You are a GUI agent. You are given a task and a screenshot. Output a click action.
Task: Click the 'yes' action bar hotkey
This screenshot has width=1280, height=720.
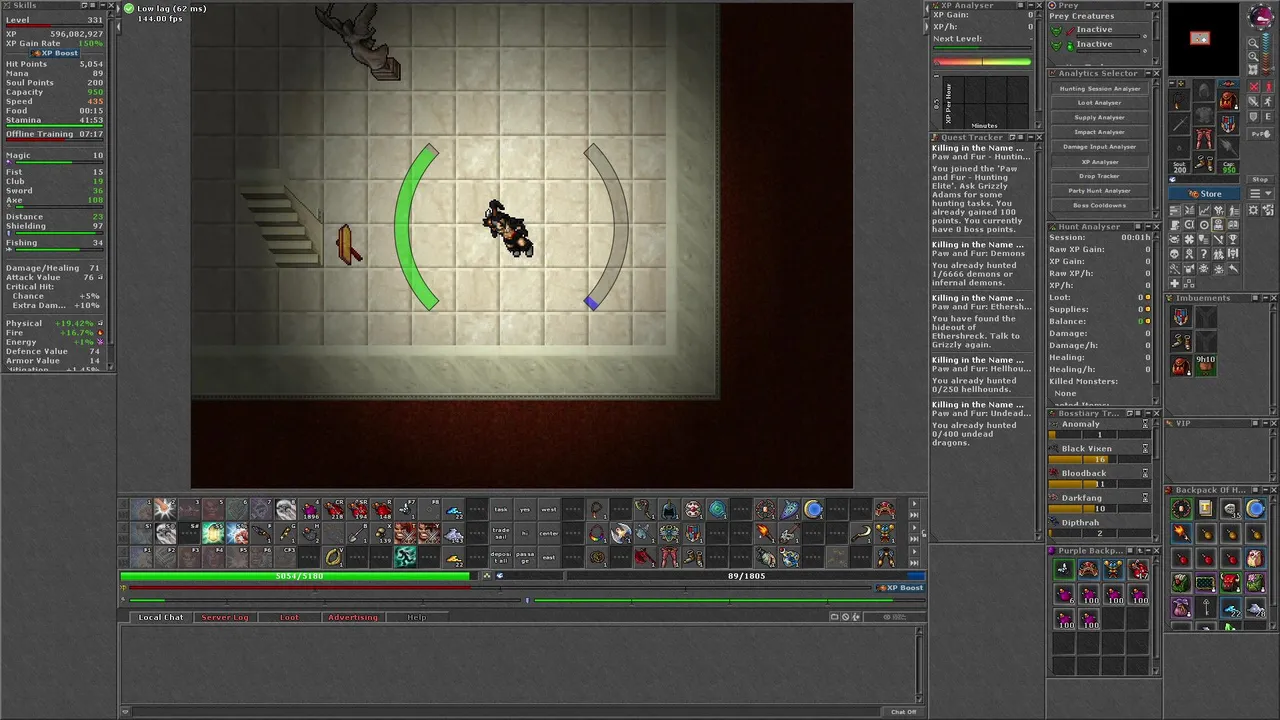pos(525,509)
